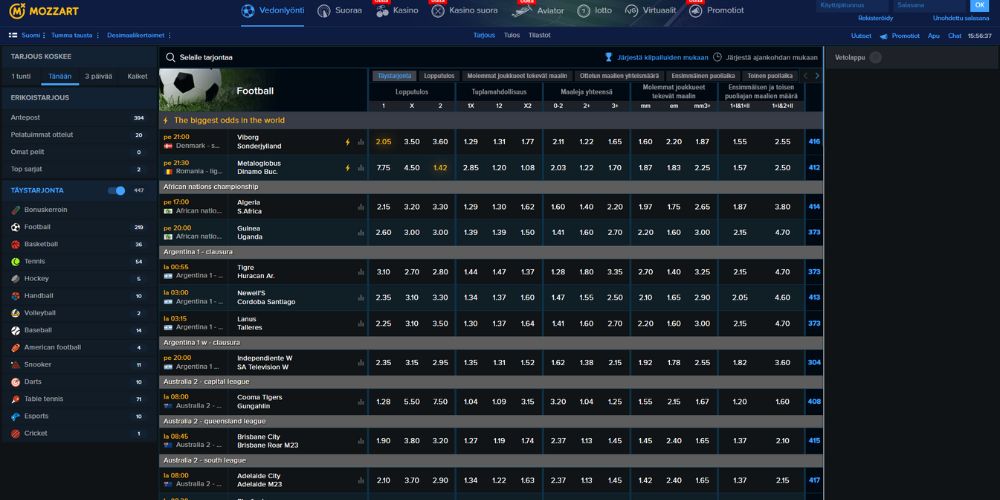Screen dimensions: 1000x500
Task: Select the Basketball icon in sports list
Action: tap(15, 244)
